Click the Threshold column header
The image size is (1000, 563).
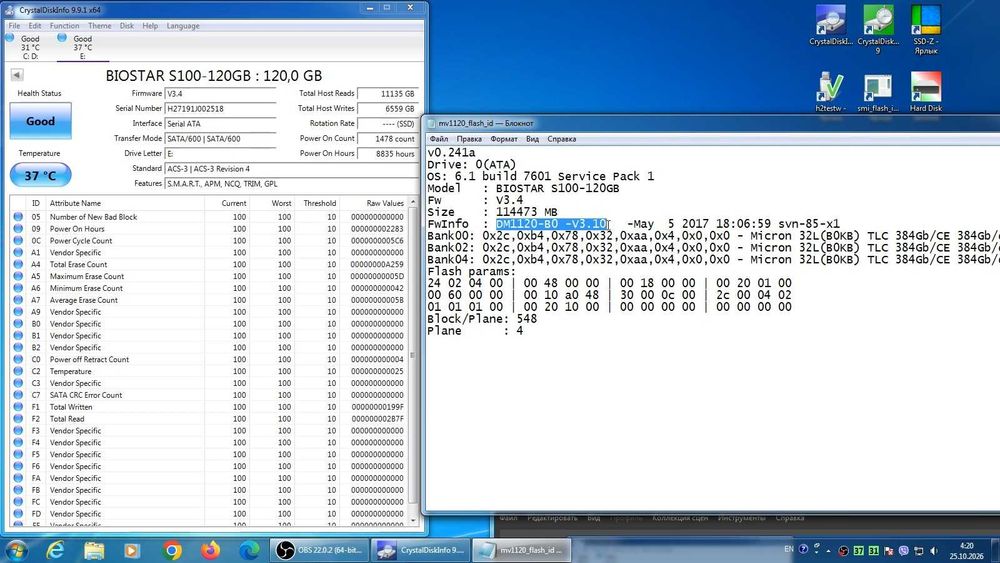(317, 203)
